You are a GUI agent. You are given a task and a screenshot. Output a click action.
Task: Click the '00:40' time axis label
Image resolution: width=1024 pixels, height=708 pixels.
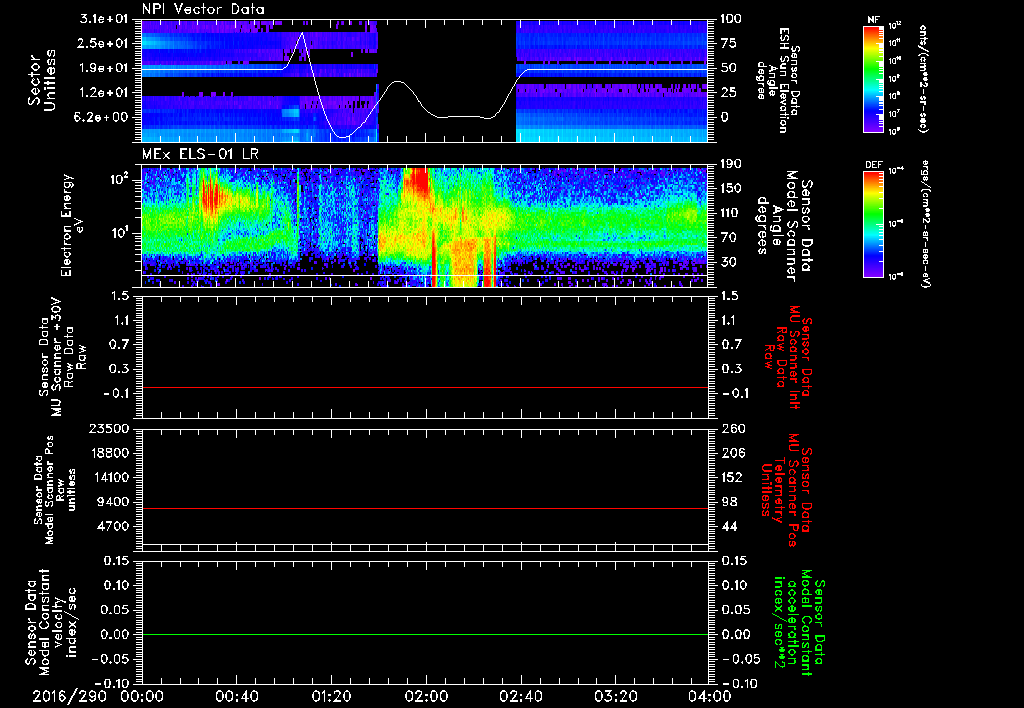[x=236, y=697]
